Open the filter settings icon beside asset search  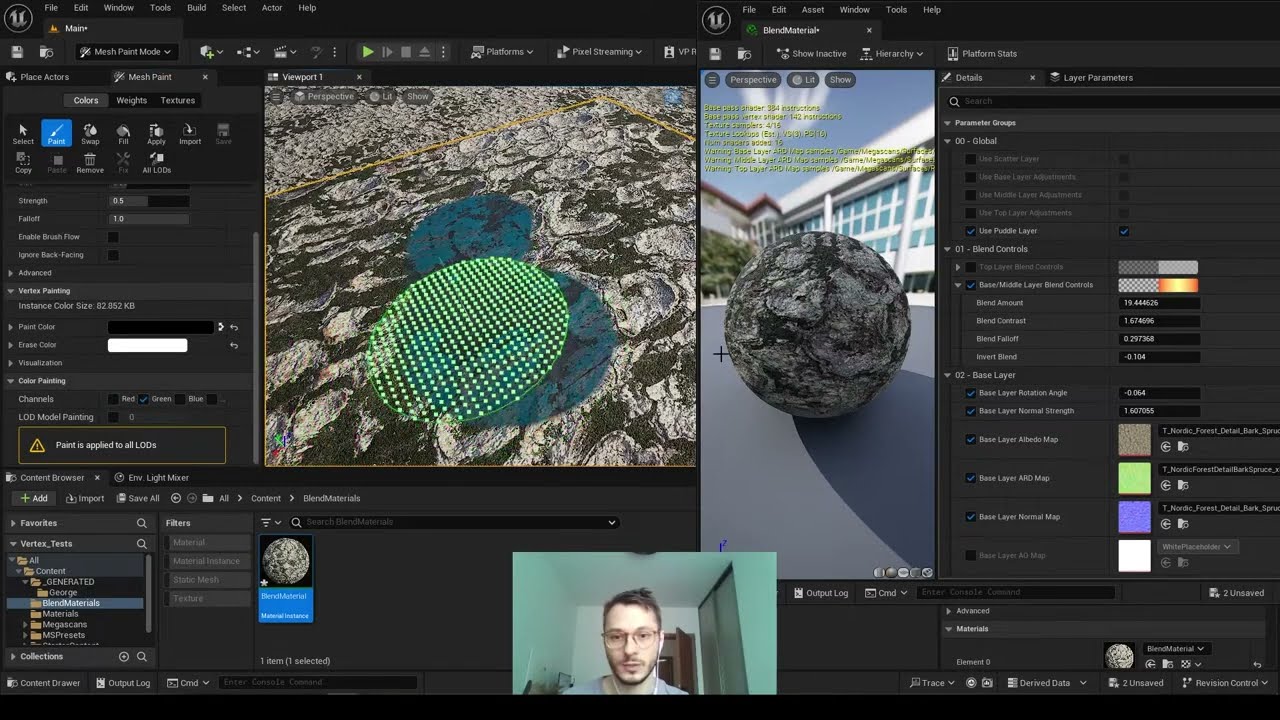(x=269, y=522)
